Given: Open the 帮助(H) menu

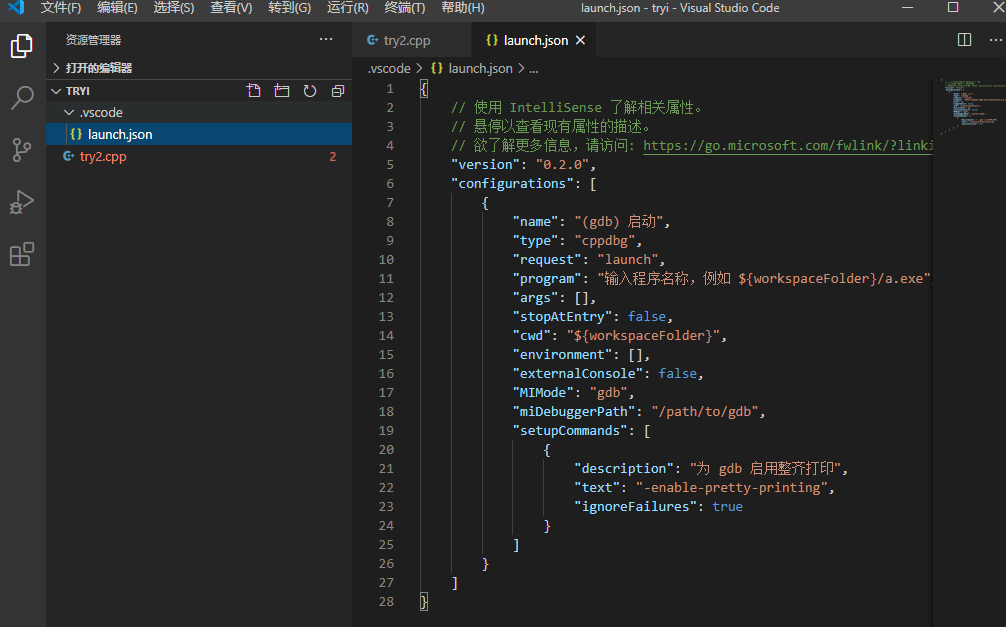Looking at the screenshot, I should 463,8.
